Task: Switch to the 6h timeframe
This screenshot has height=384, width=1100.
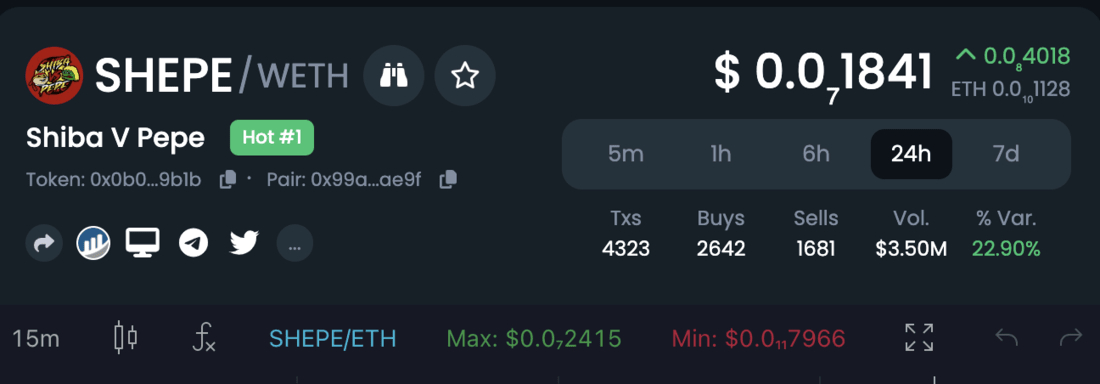Action: coord(816,154)
